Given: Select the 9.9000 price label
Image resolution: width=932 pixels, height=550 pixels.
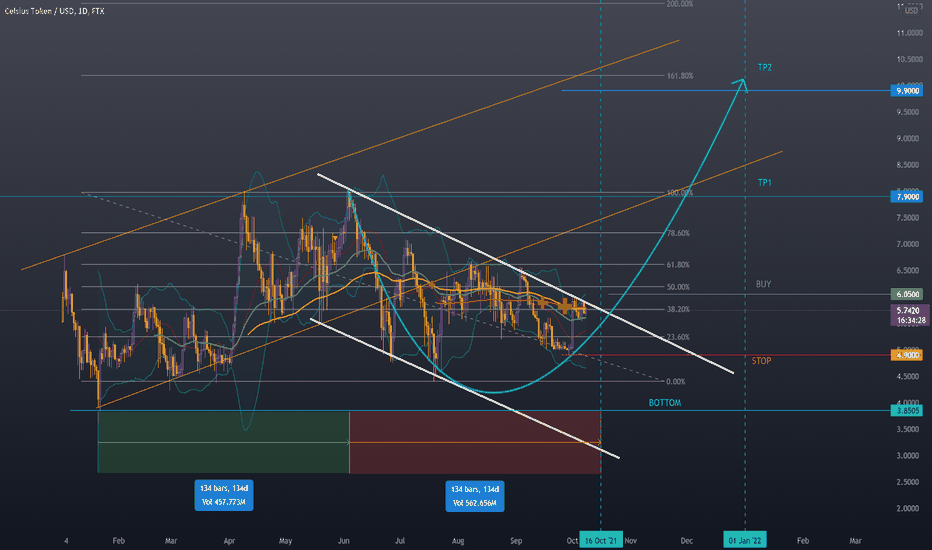Looking at the screenshot, I should pos(906,91).
